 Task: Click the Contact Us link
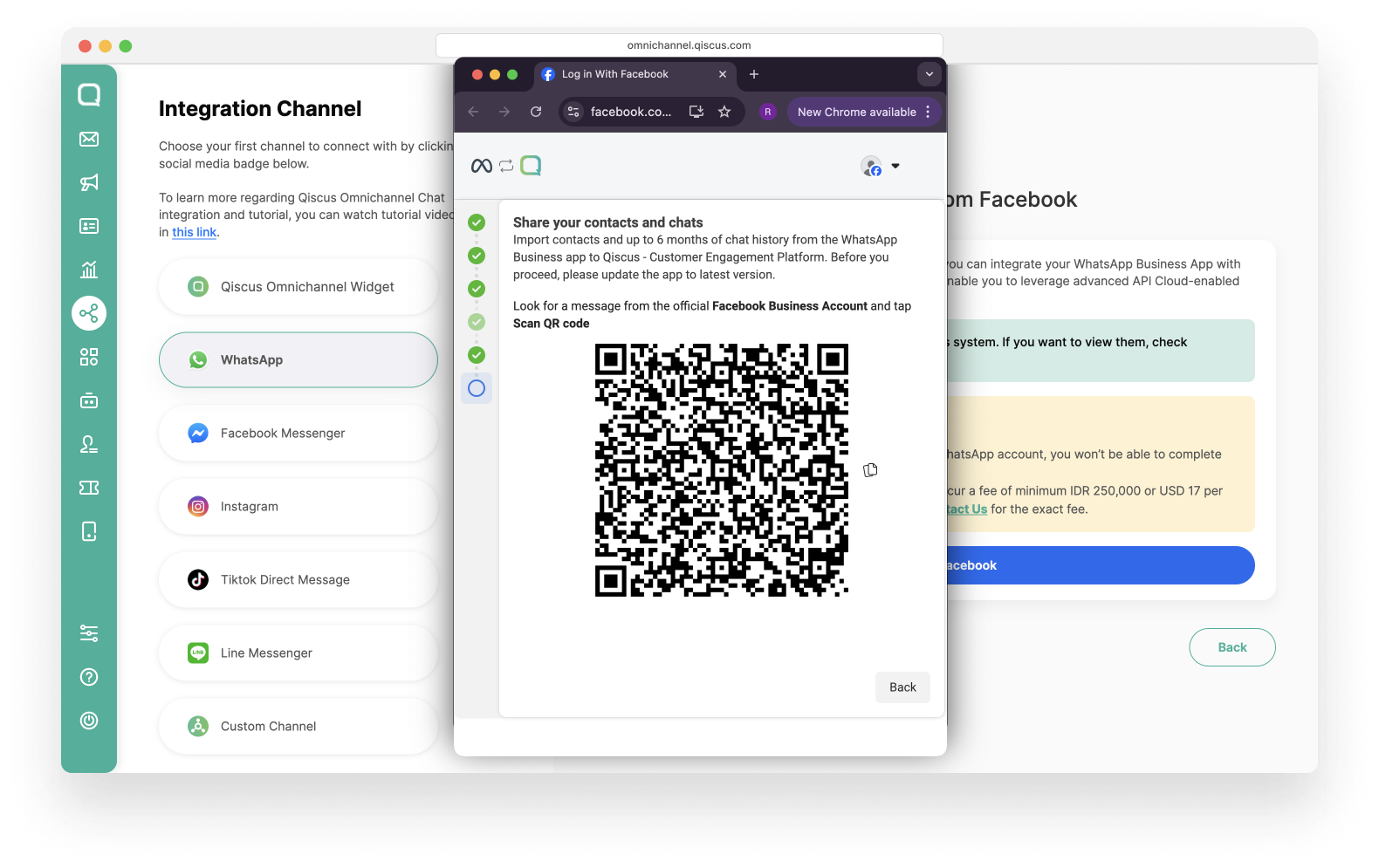pos(967,509)
